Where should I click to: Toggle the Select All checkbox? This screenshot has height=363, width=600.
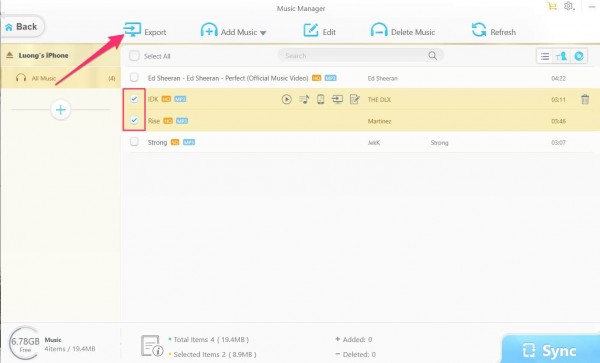[x=134, y=56]
